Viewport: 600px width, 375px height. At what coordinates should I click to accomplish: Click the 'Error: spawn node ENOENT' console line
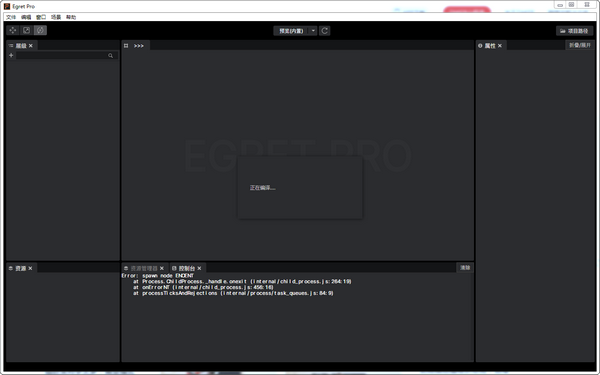click(158, 276)
